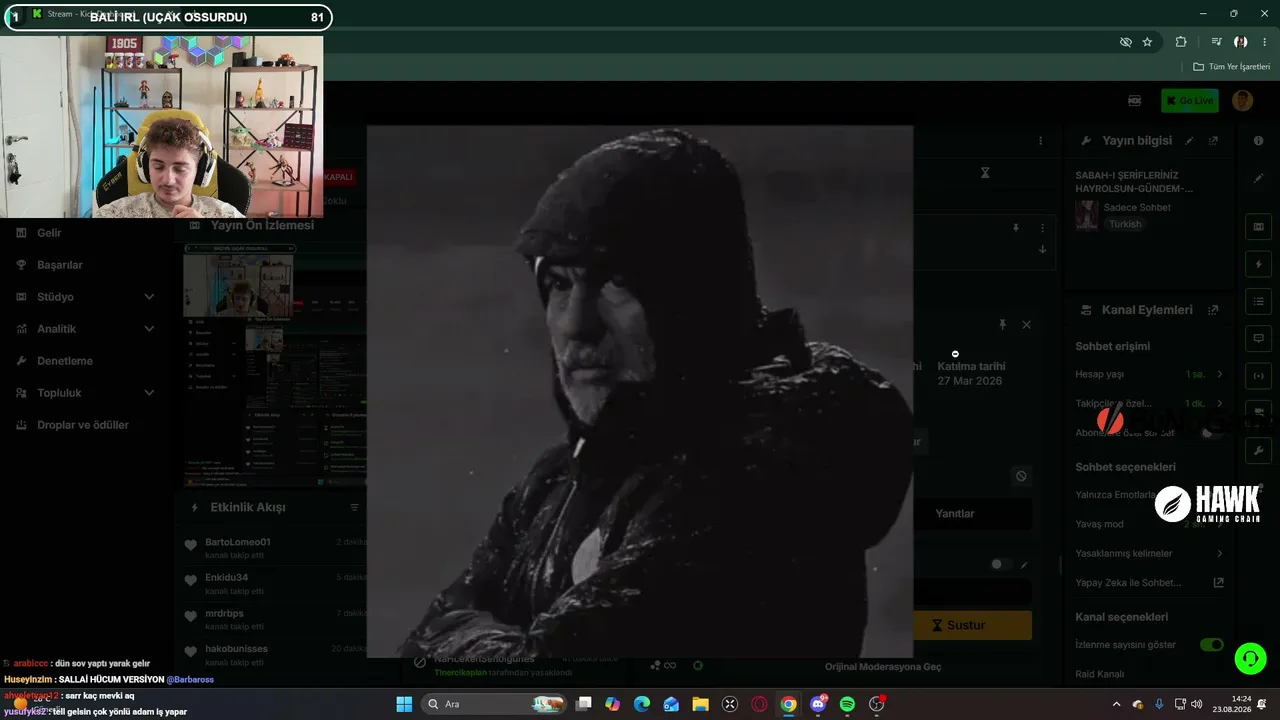
Task: Open File Explorer from the taskbar
Action: [701, 704]
